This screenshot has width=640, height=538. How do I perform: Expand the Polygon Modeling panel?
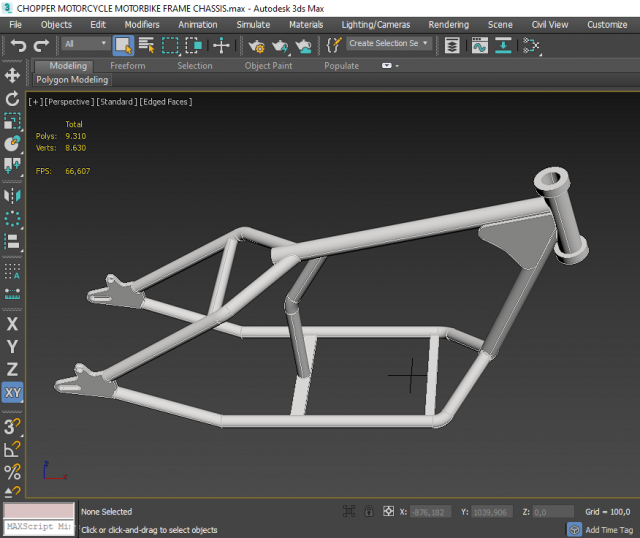pyautogui.click(x=72, y=80)
